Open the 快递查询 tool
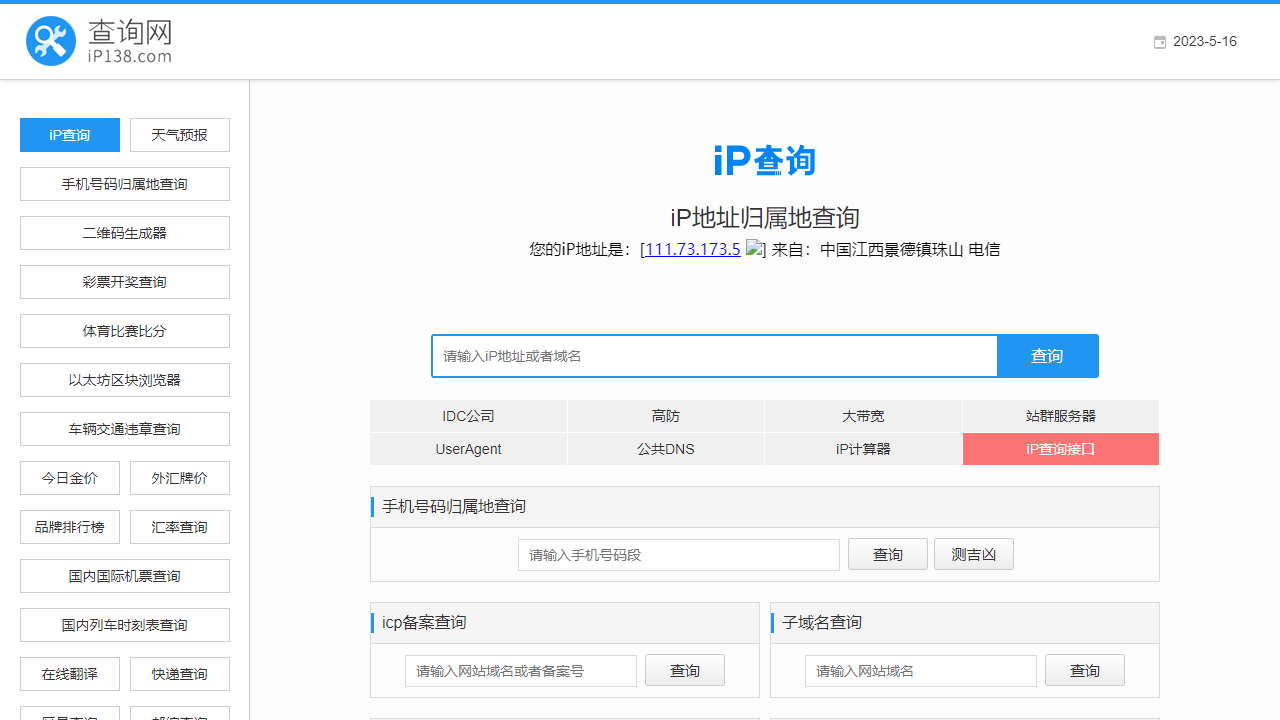1280x720 pixels. coord(179,673)
